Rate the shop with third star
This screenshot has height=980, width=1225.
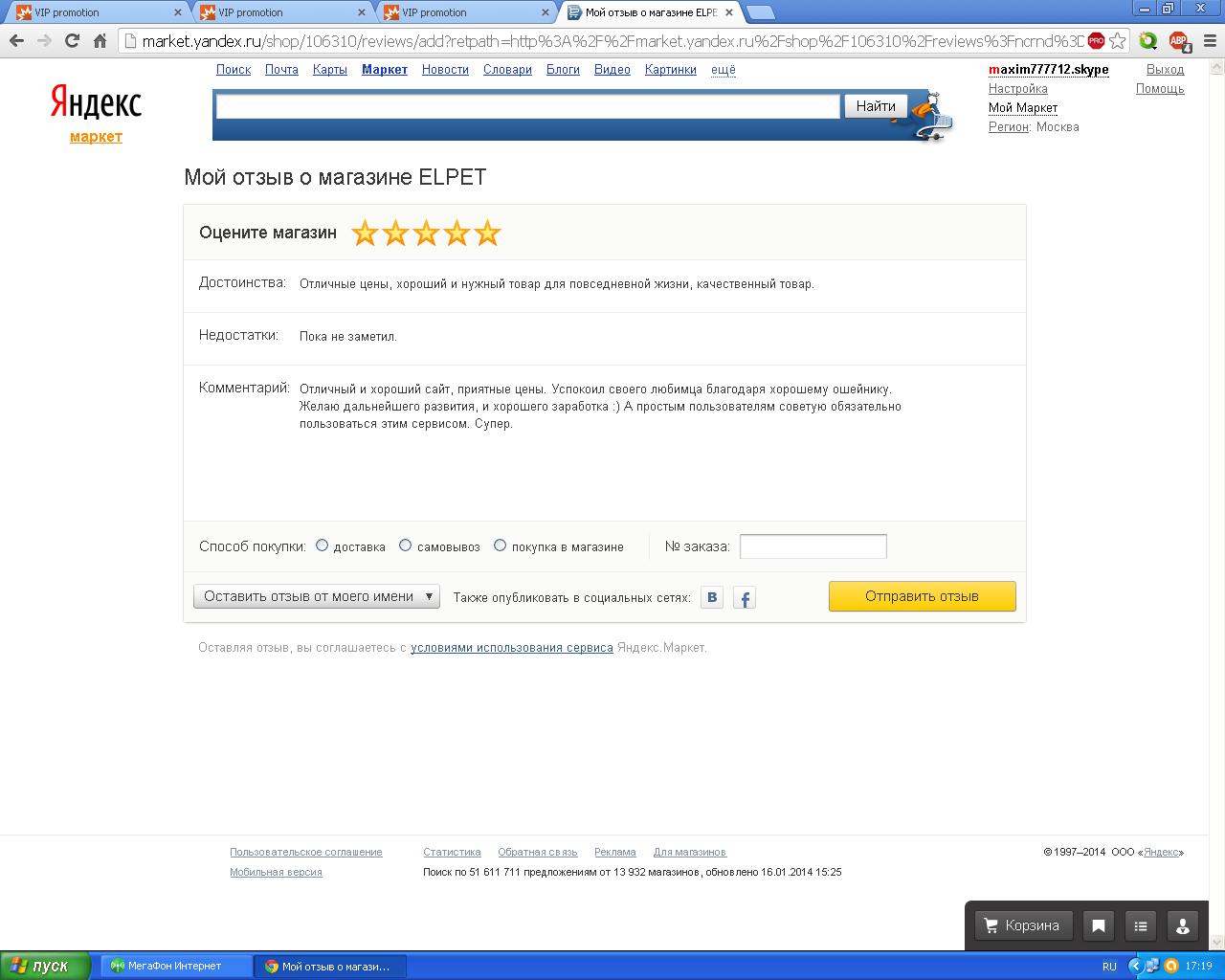(426, 233)
